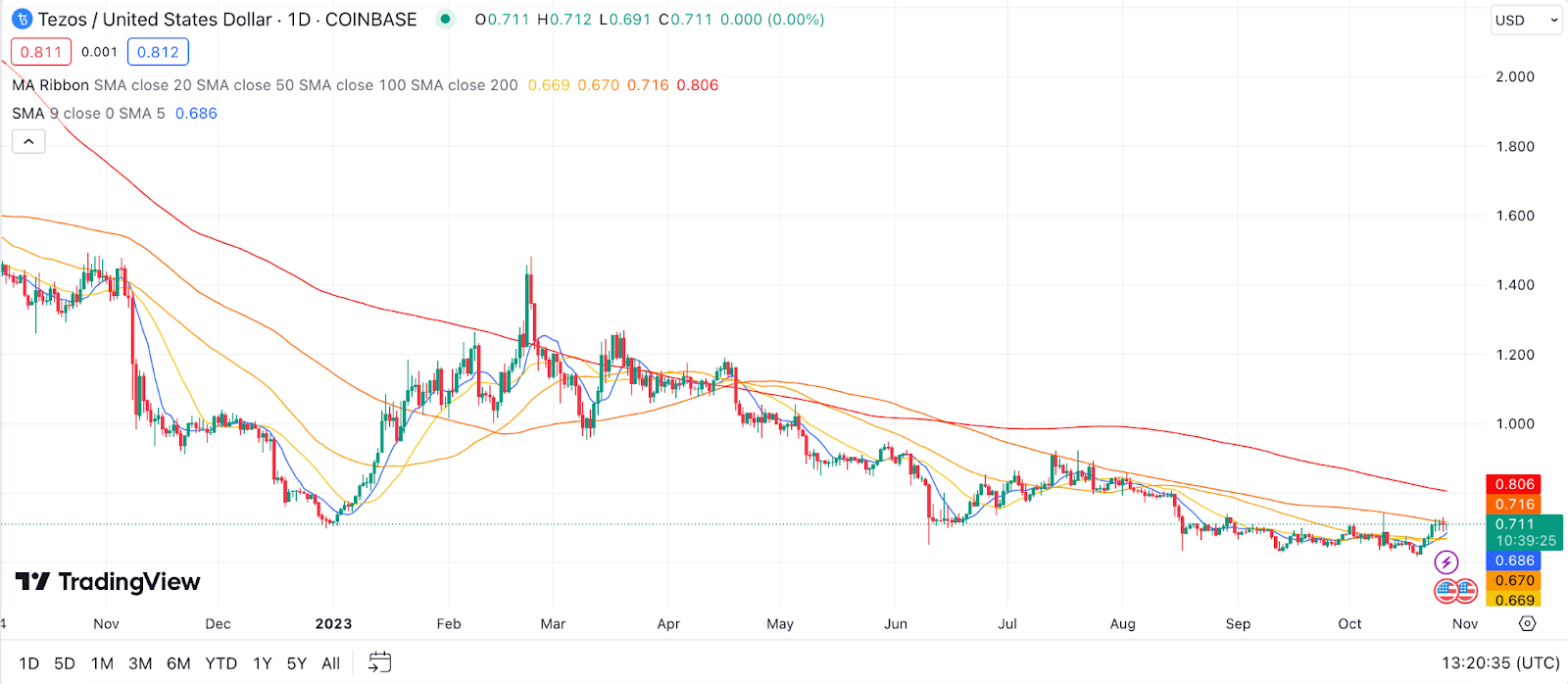The height and width of the screenshot is (684, 1568).
Task: Click the blue 0.686 price label
Action: [x=1514, y=561]
